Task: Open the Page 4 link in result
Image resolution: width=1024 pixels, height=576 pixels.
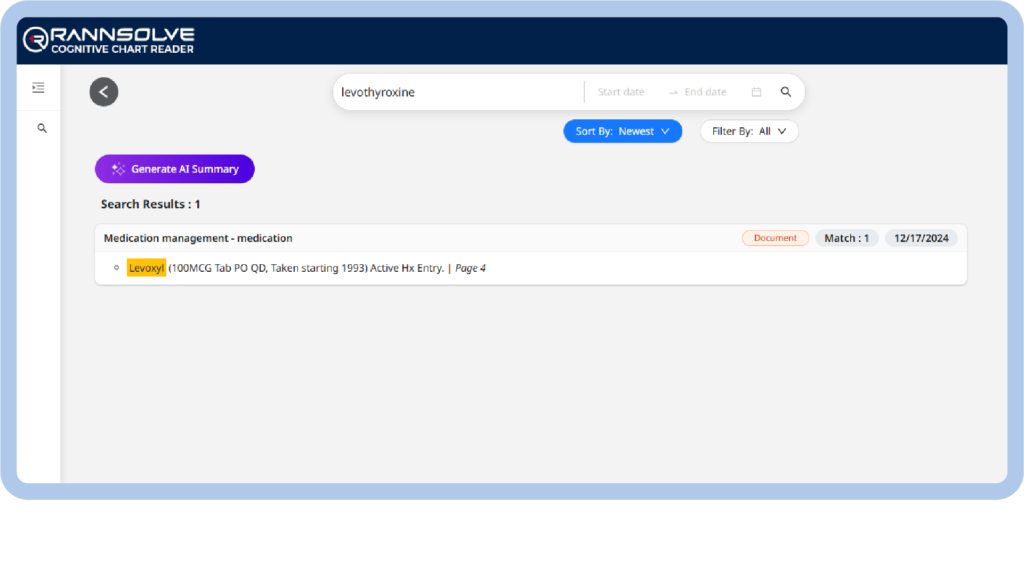Action: coord(470,268)
